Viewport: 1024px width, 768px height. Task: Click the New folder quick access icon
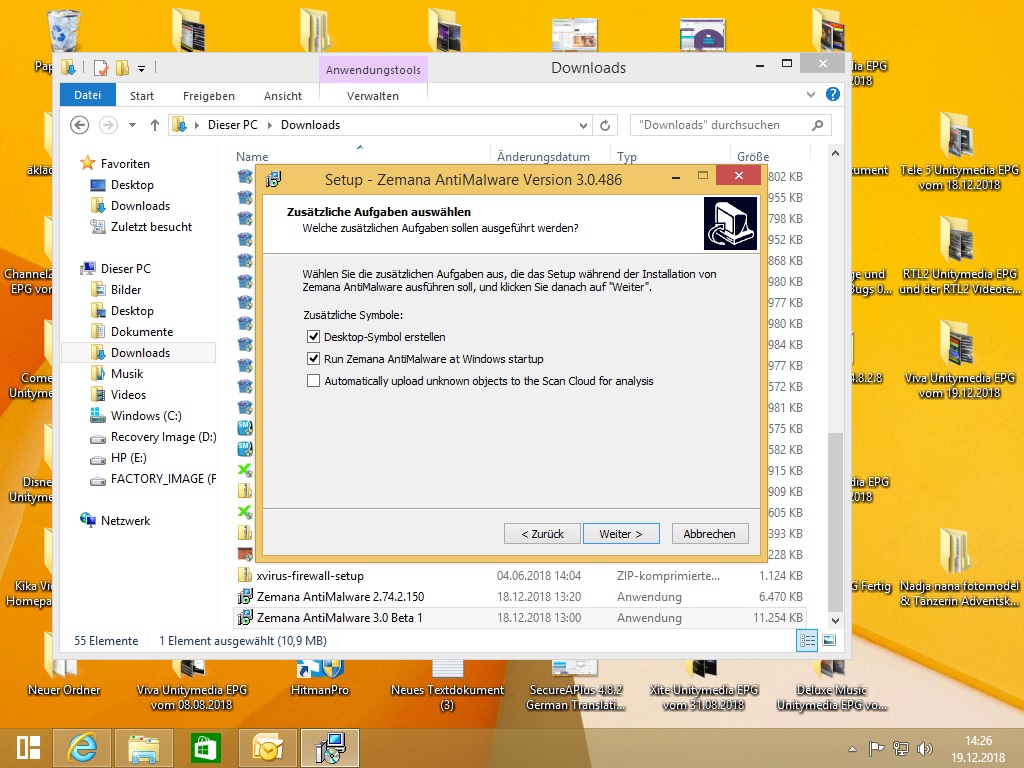coord(122,67)
